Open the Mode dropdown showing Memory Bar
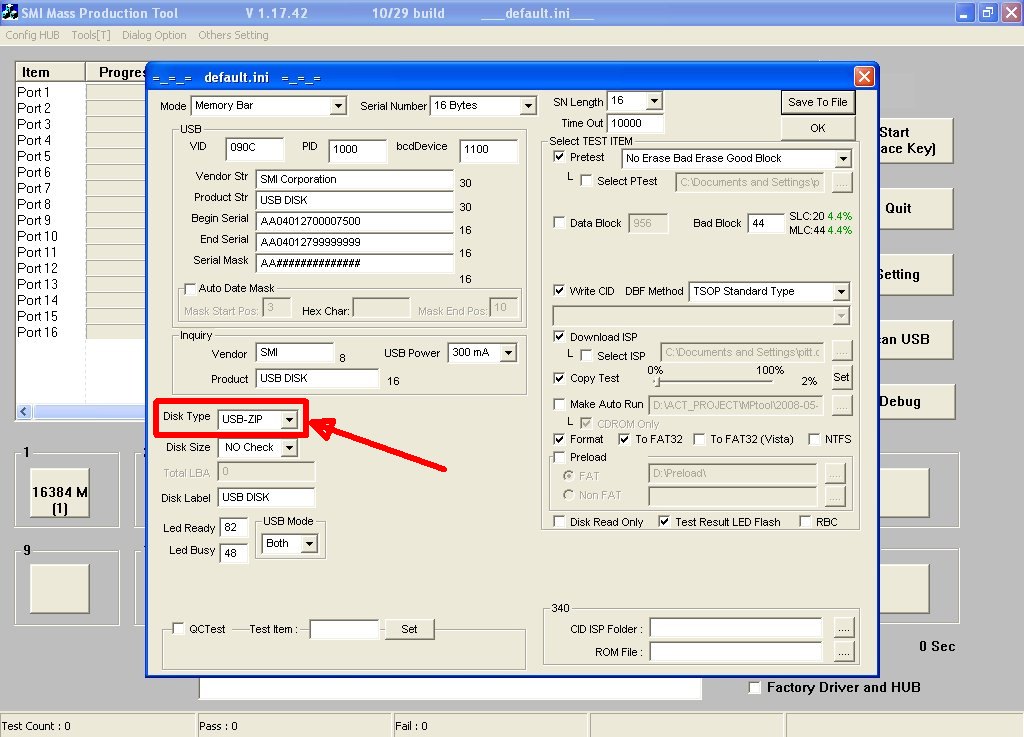This screenshot has width=1024, height=737. pyautogui.click(x=338, y=106)
